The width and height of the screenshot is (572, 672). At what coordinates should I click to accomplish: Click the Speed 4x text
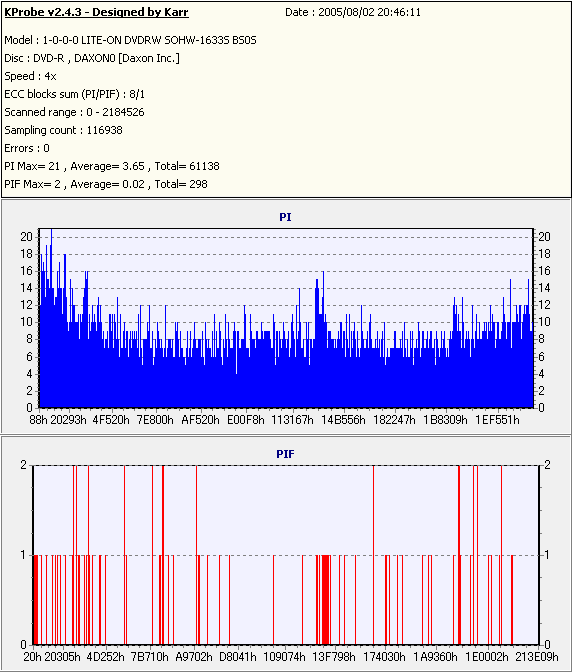[x=30, y=76]
